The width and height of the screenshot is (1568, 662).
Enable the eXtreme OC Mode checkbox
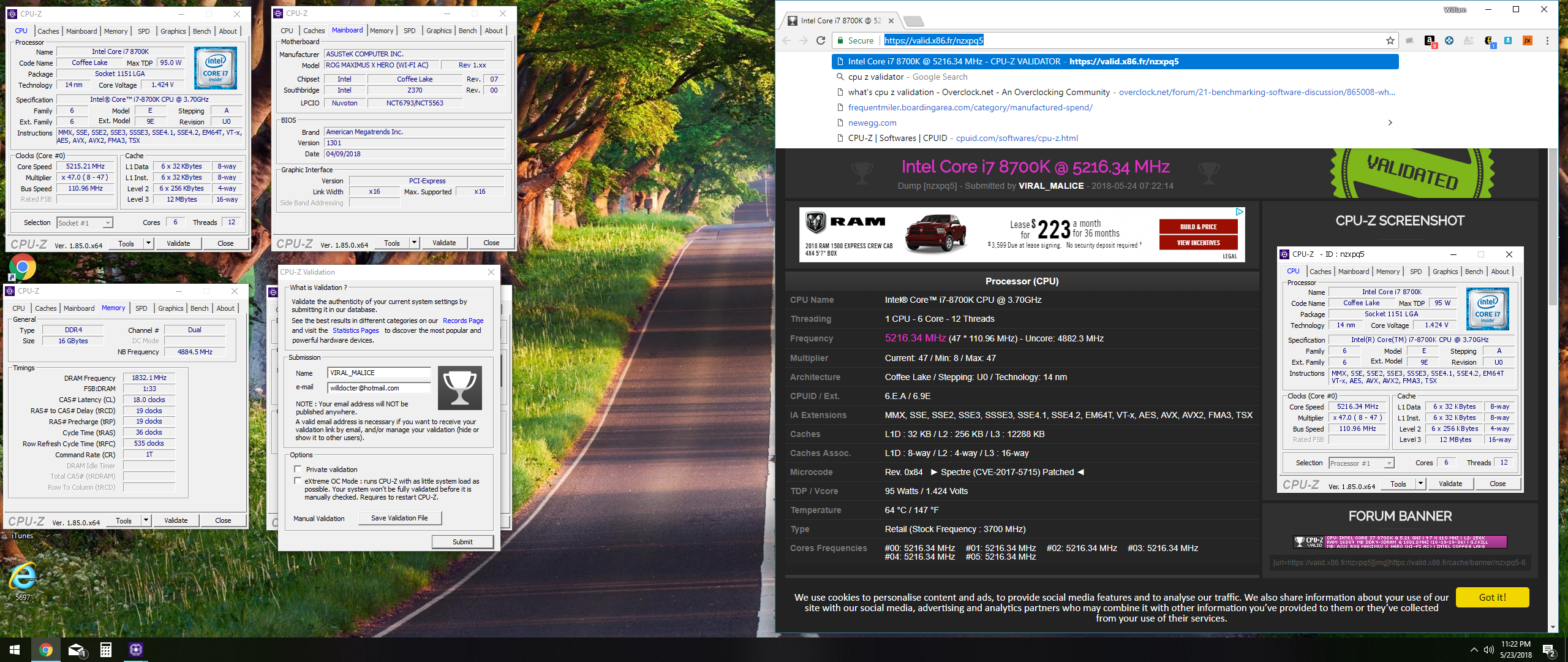click(x=298, y=481)
